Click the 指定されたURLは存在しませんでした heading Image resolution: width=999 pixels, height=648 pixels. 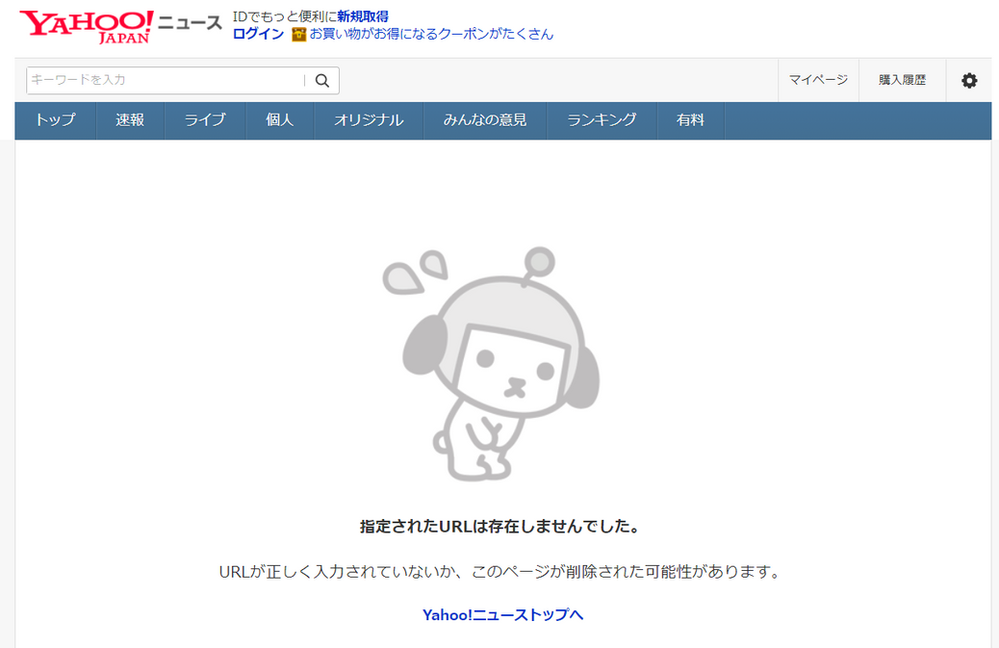coord(500,527)
